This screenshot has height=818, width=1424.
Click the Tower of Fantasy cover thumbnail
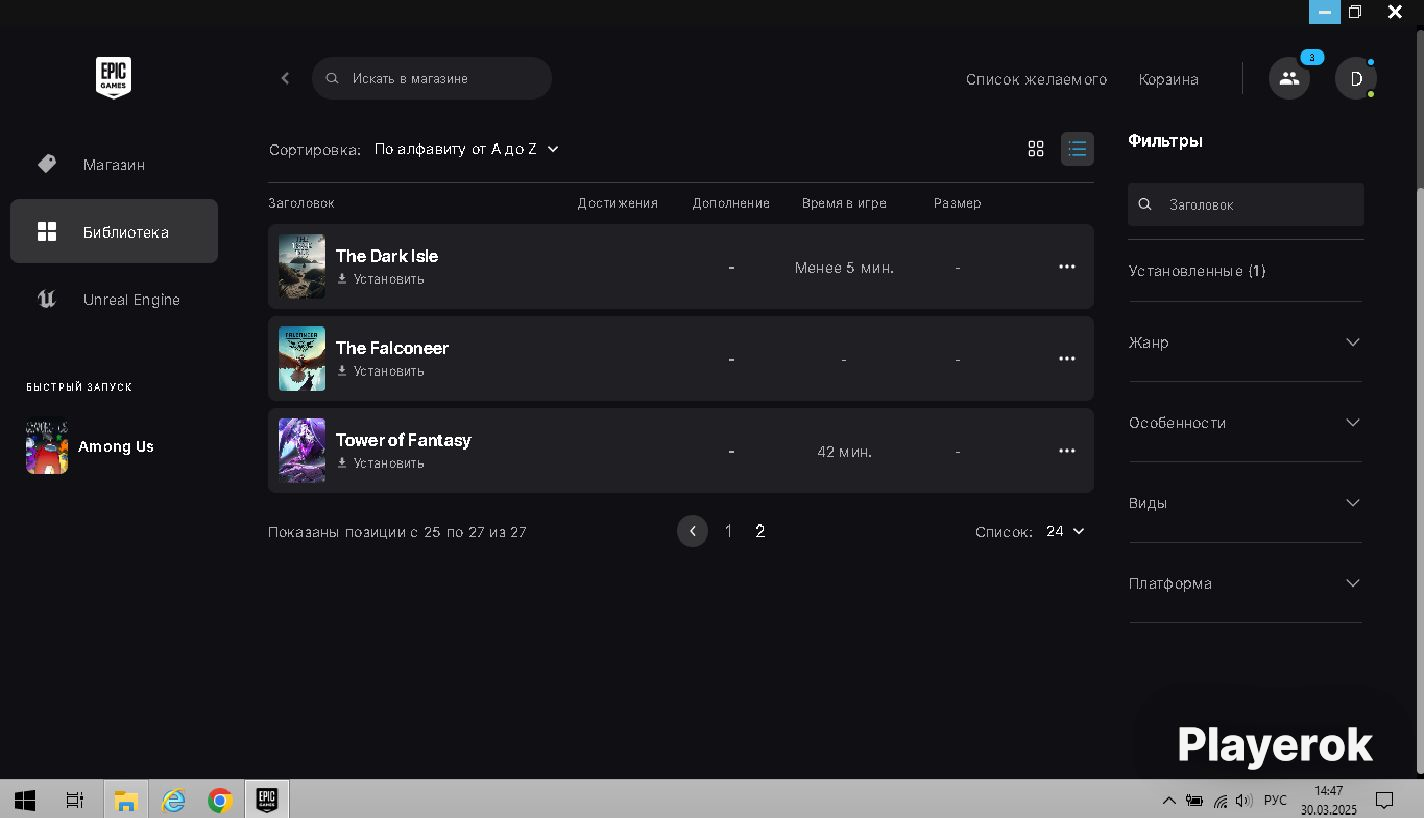click(x=302, y=451)
